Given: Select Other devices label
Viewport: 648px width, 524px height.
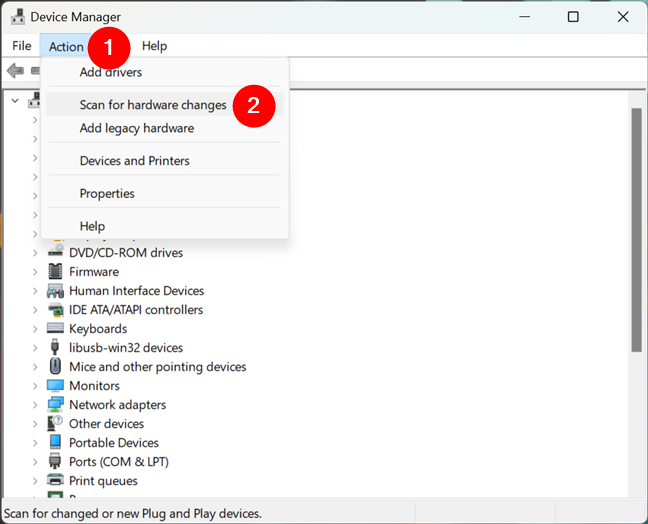Looking at the screenshot, I should [106, 424].
